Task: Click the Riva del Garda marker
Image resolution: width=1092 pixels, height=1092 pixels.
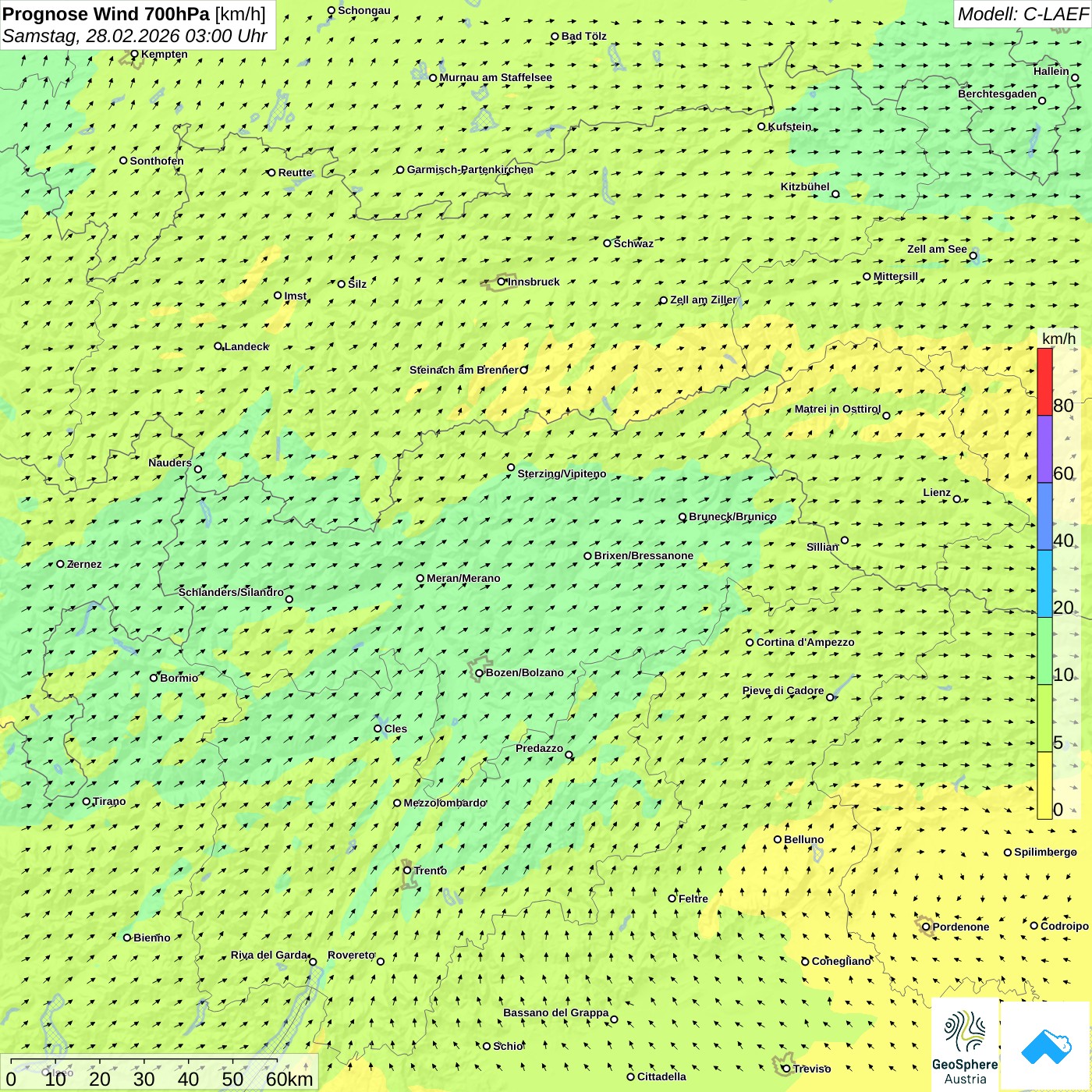Action: point(314,962)
